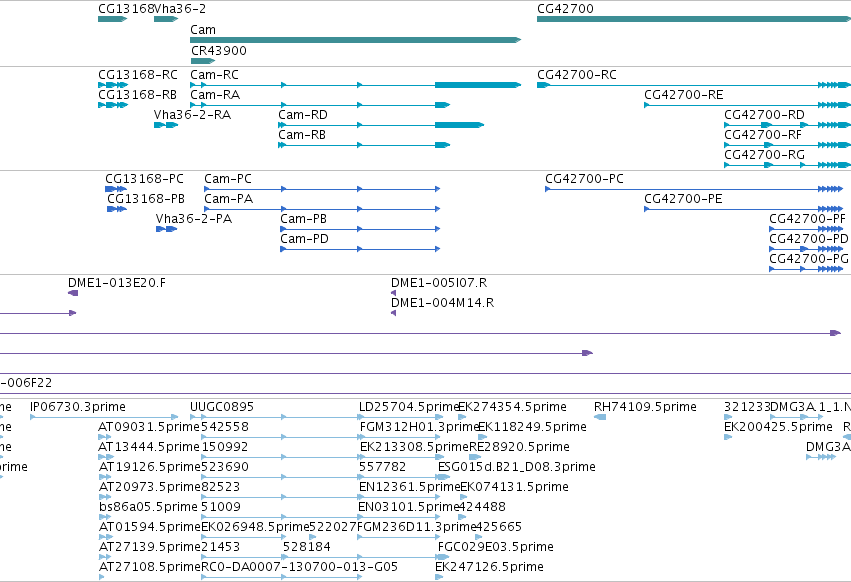
Task: Select the RE28920.5prime alignment
Action: (x=475, y=457)
